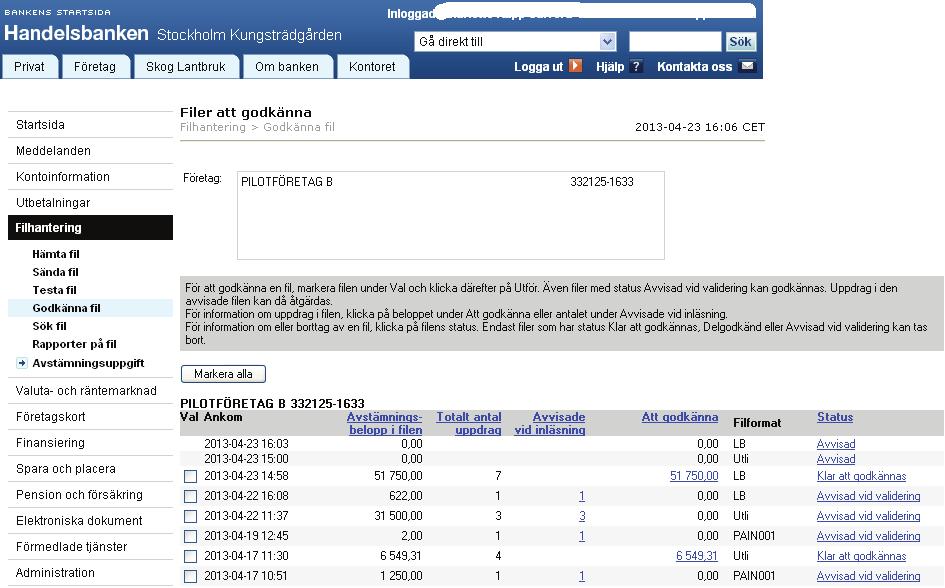Open Avvisad status for 2013-04-23 15:00
Viewport: 945px width, 588px height.
tap(836, 459)
